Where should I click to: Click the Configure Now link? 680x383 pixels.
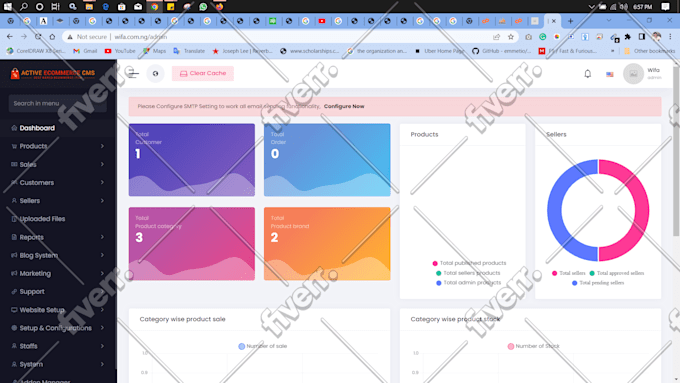344,106
